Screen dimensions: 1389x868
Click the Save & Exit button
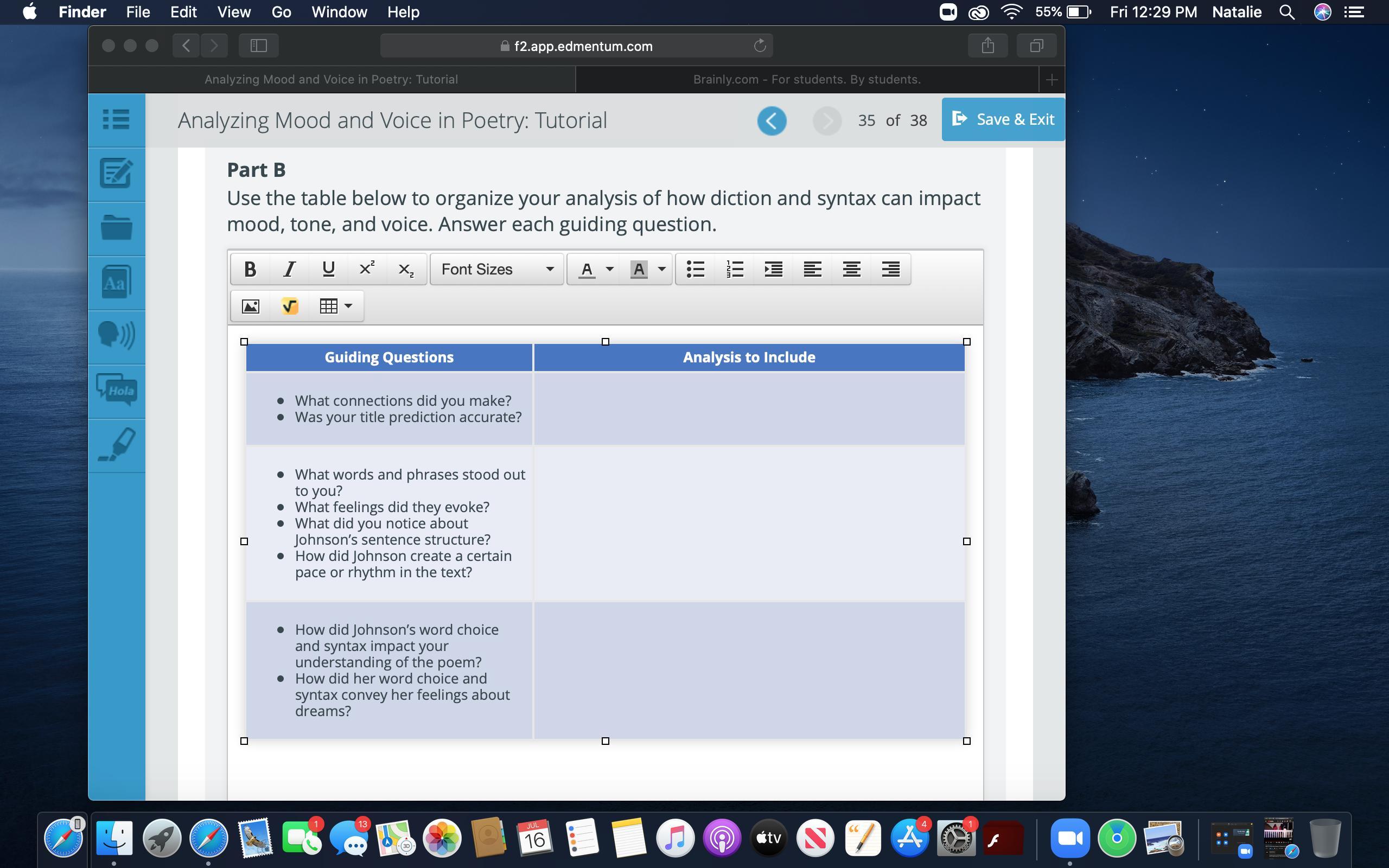(x=1003, y=119)
